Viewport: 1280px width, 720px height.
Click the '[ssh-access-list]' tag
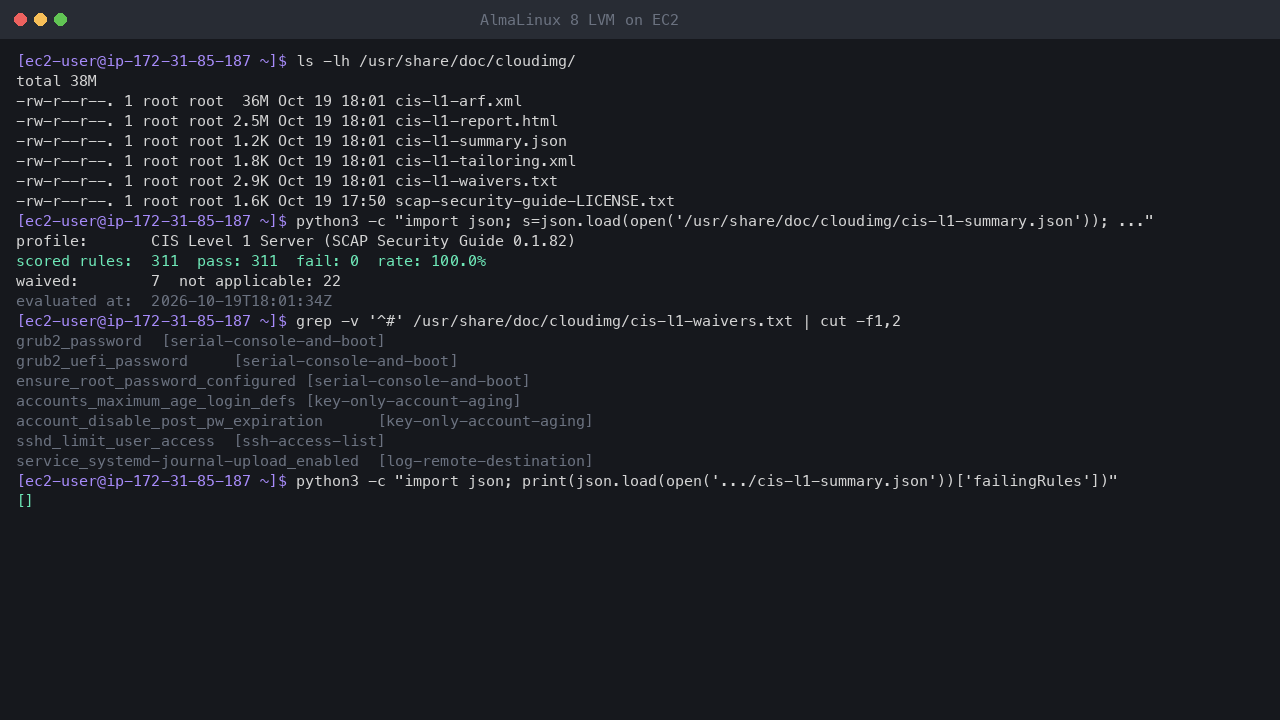pos(309,441)
